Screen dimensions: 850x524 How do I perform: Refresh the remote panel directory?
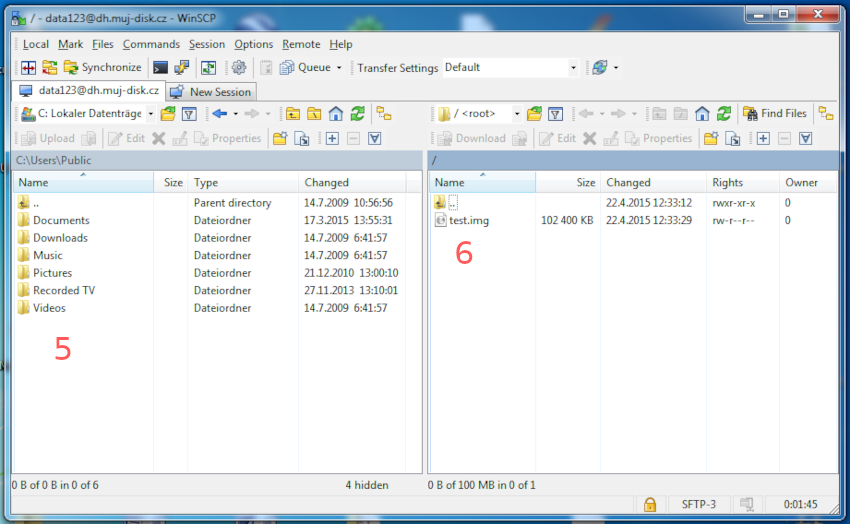[724, 114]
